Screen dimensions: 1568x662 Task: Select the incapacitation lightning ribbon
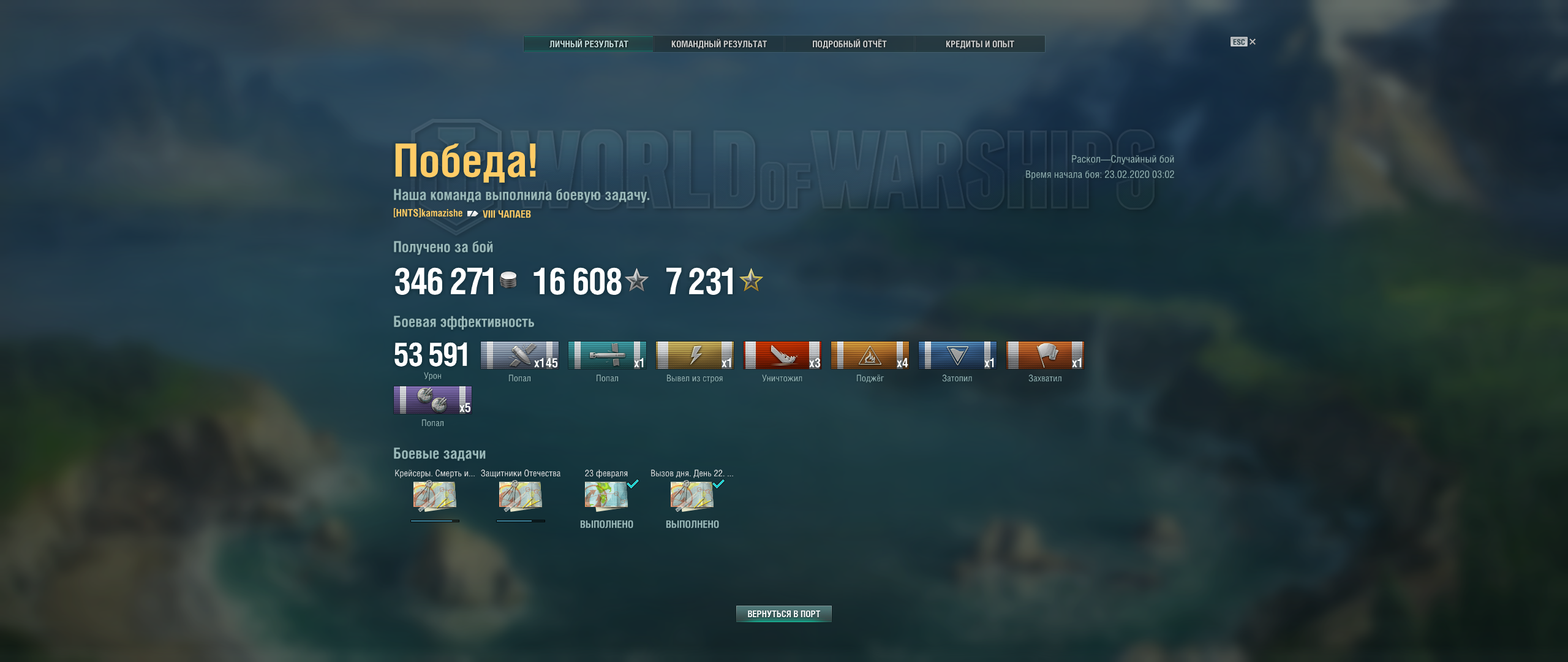695,356
